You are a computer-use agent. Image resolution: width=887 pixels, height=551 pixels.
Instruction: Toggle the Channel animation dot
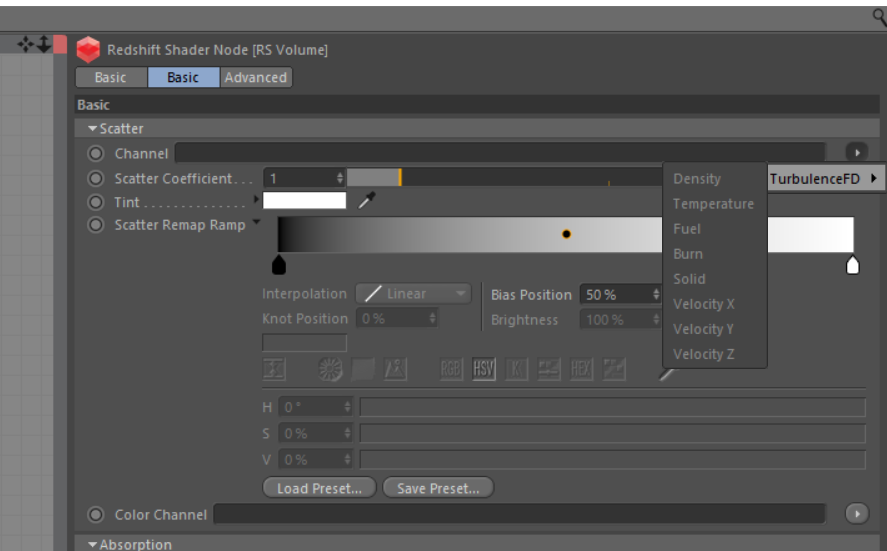pyautogui.click(x=96, y=153)
